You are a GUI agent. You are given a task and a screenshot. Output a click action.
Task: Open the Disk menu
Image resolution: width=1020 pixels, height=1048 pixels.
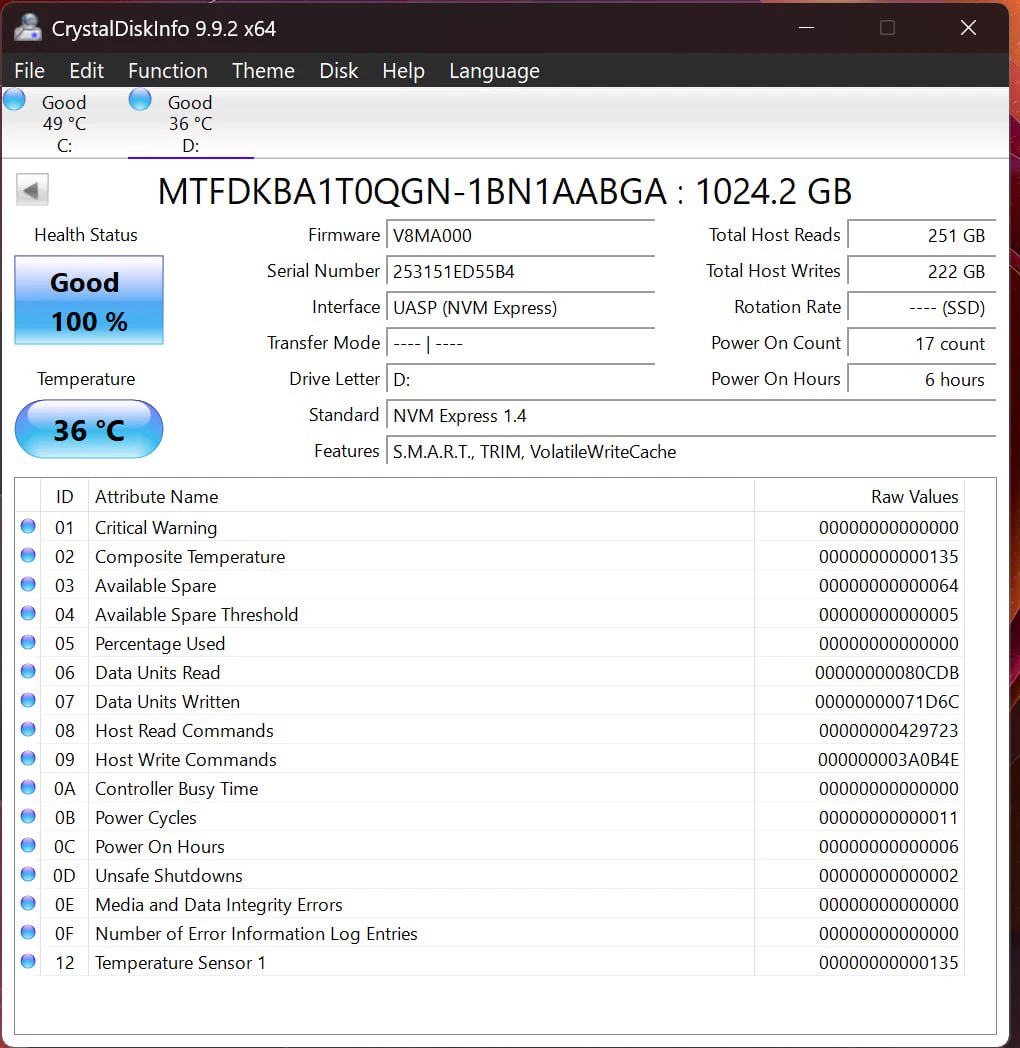[x=338, y=70]
